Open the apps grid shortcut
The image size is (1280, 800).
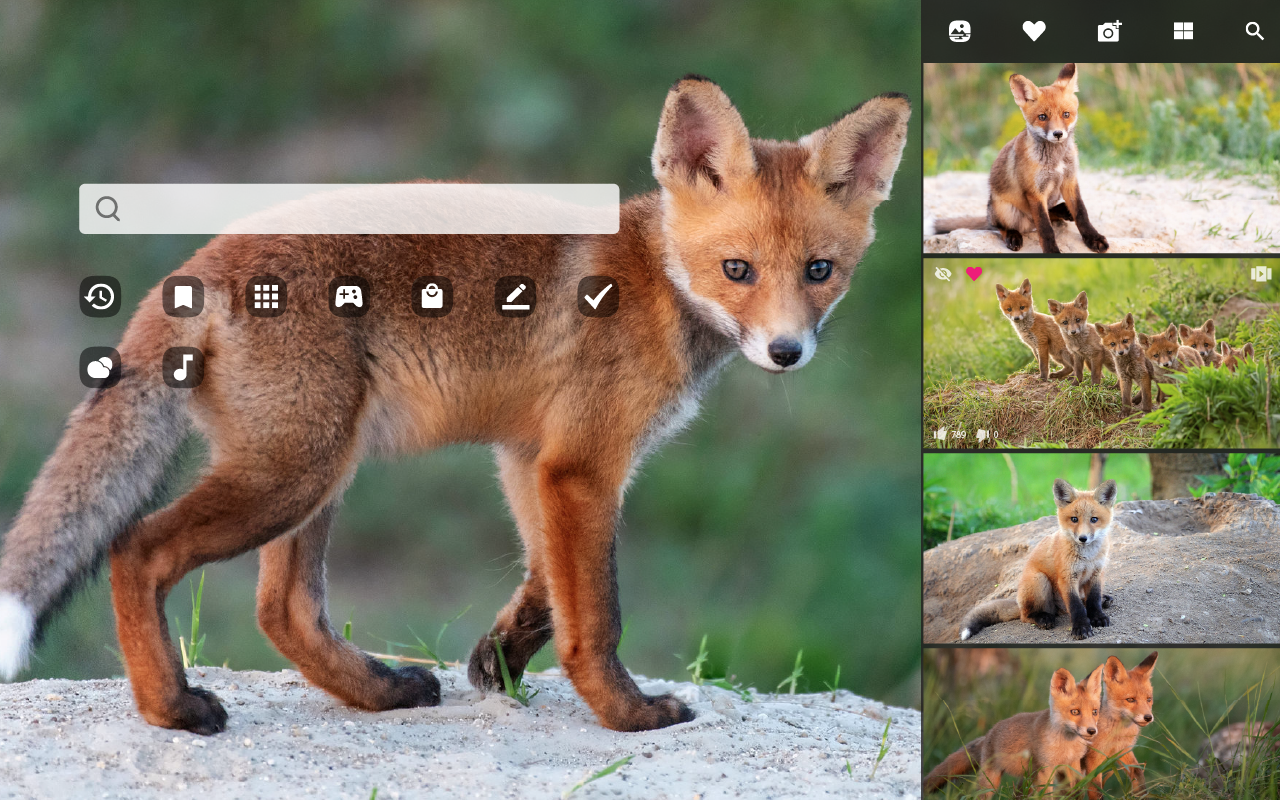pos(266,296)
